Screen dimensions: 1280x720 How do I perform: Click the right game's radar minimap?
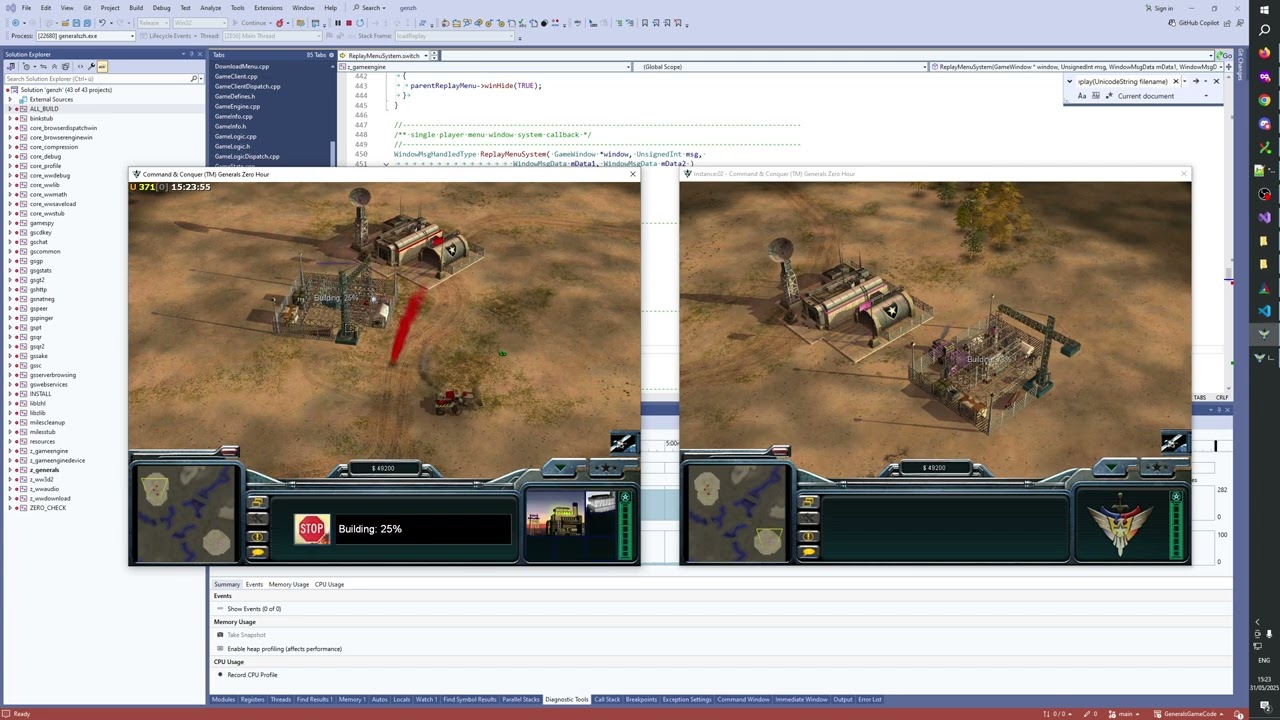click(737, 513)
